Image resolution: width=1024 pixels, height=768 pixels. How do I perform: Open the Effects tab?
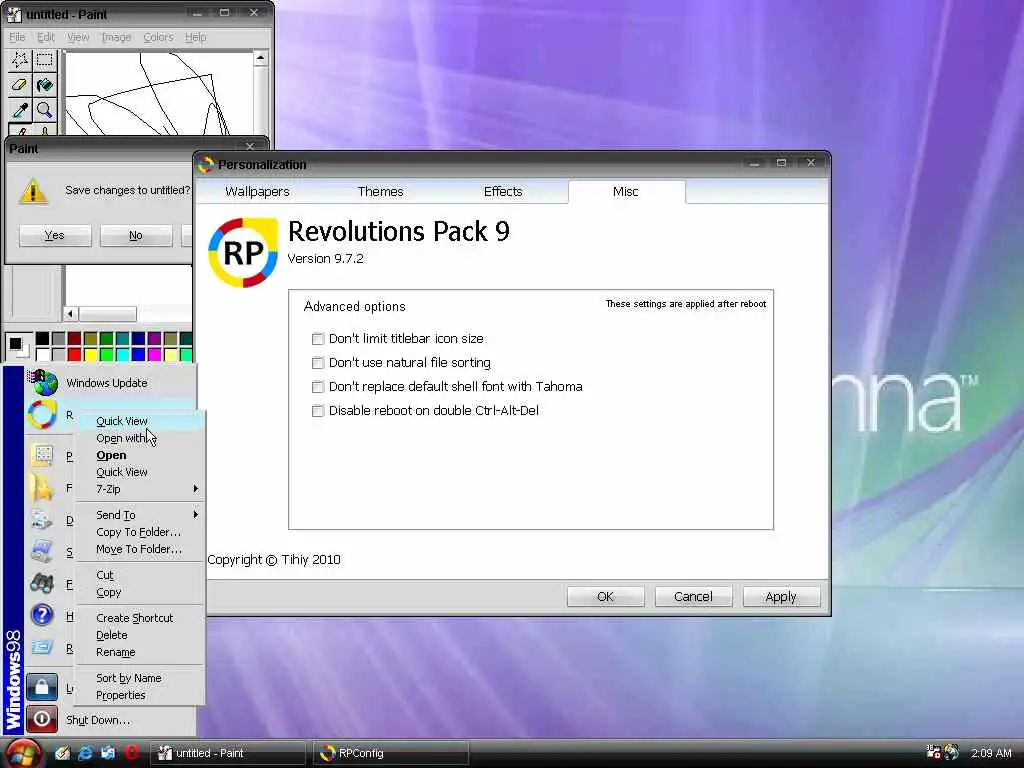tap(503, 191)
